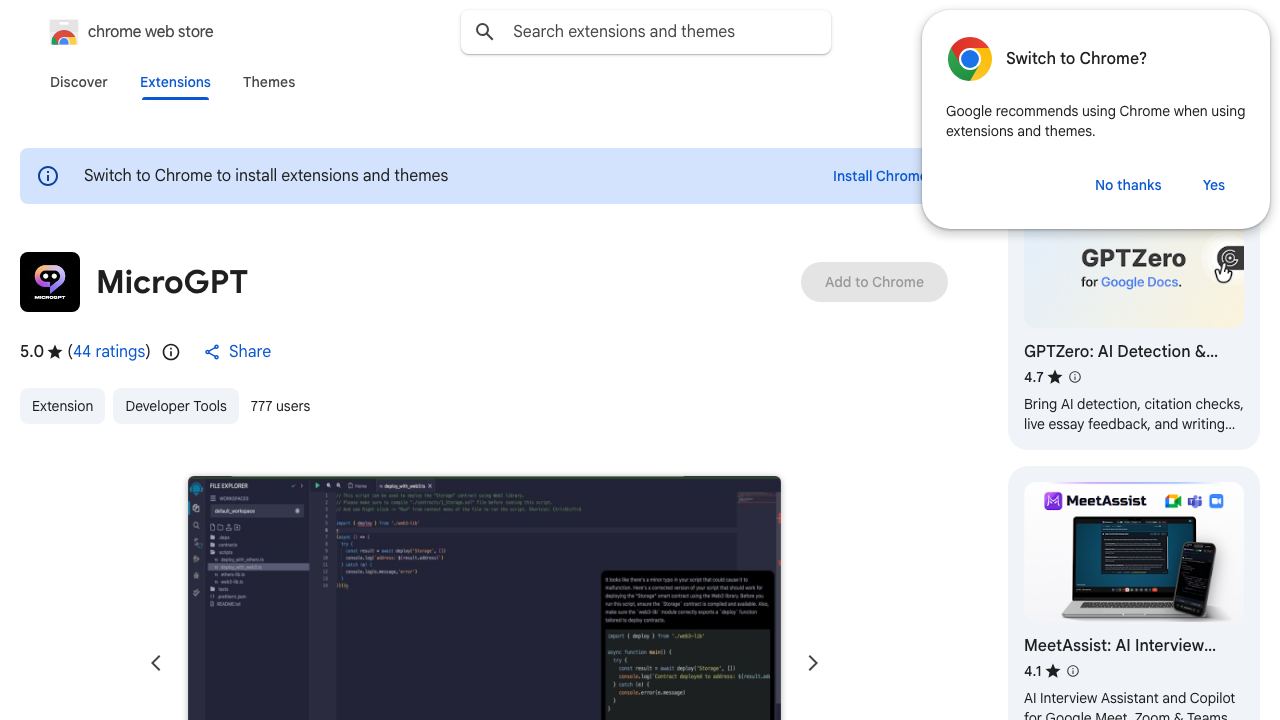Dismiss popup with No thanks

tap(1128, 185)
